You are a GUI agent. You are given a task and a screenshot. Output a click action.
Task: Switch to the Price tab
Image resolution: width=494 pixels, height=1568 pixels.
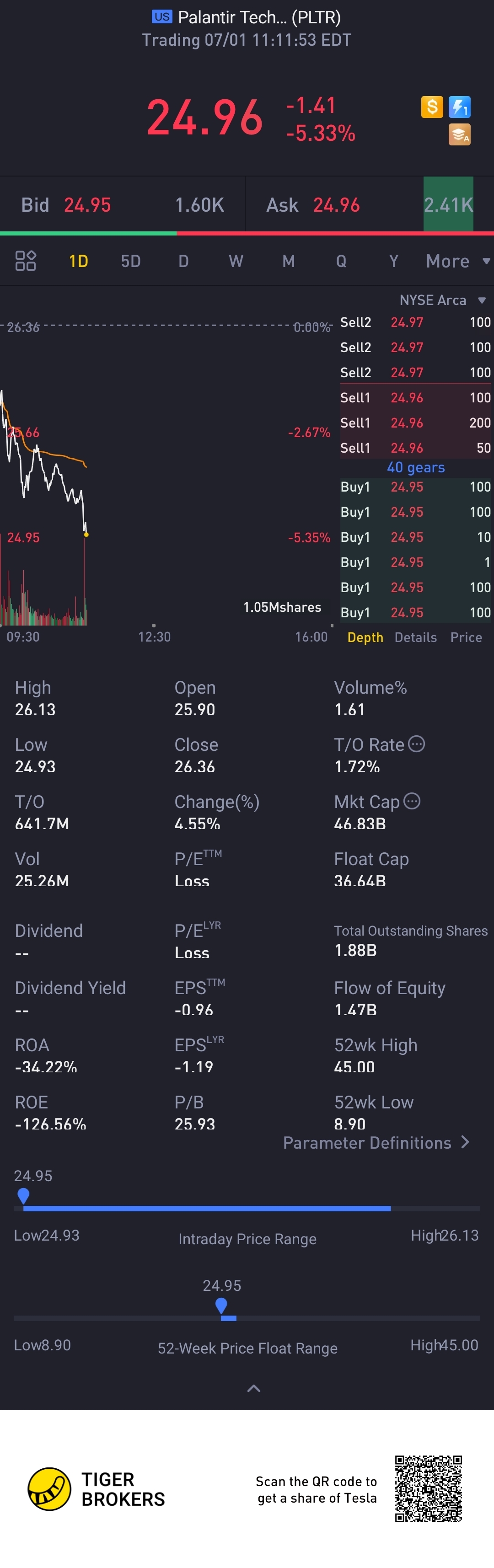(x=466, y=637)
